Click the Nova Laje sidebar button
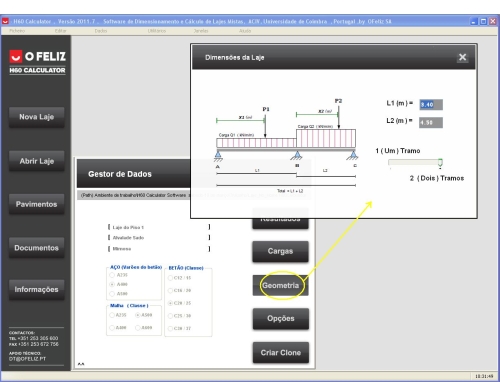The height and width of the screenshot is (382, 500). coord(37,117)
